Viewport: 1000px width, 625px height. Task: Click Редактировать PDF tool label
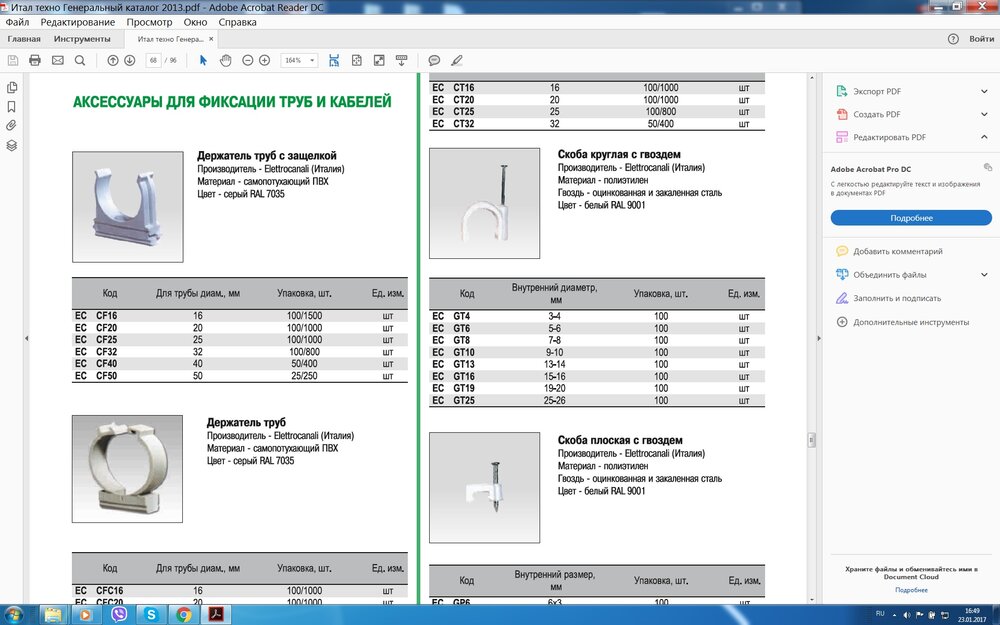coord(890,137)
